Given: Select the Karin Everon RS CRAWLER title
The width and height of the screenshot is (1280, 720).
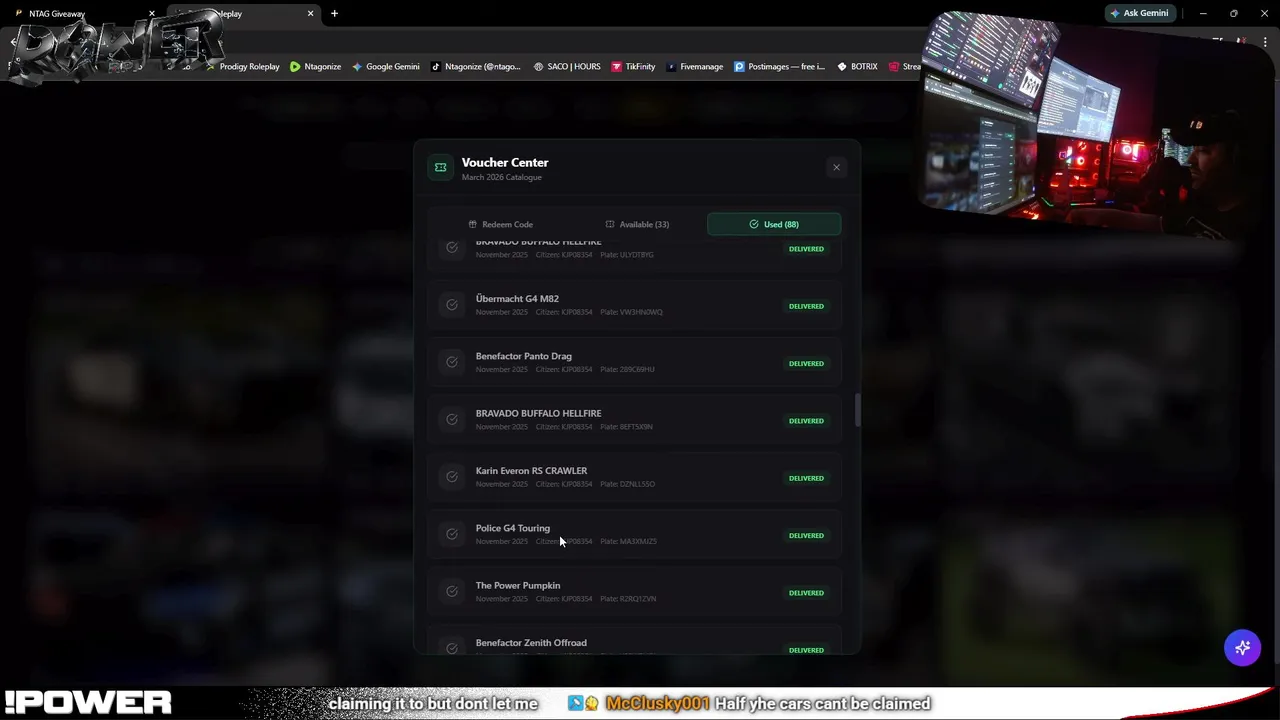Looking at the screenshot, I should click(531, 471).
